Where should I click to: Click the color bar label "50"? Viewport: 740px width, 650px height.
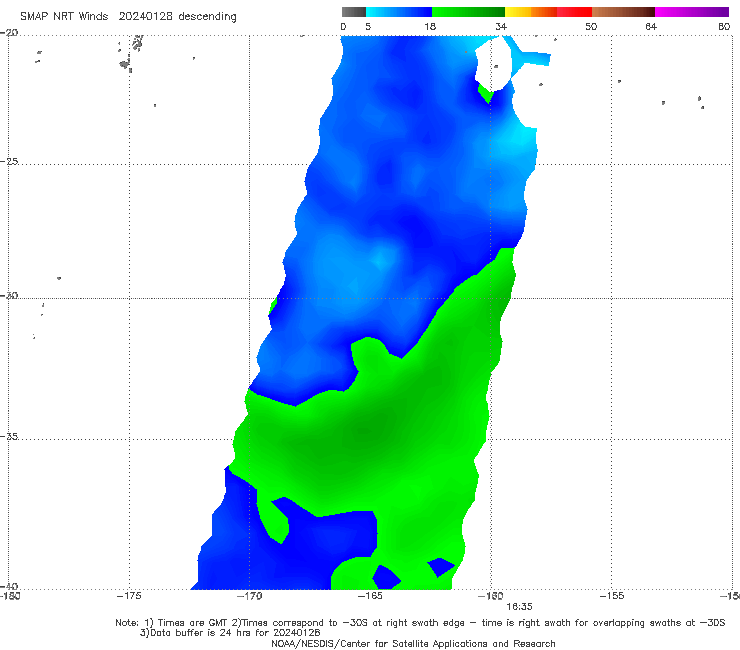click(x=591, y=27)
